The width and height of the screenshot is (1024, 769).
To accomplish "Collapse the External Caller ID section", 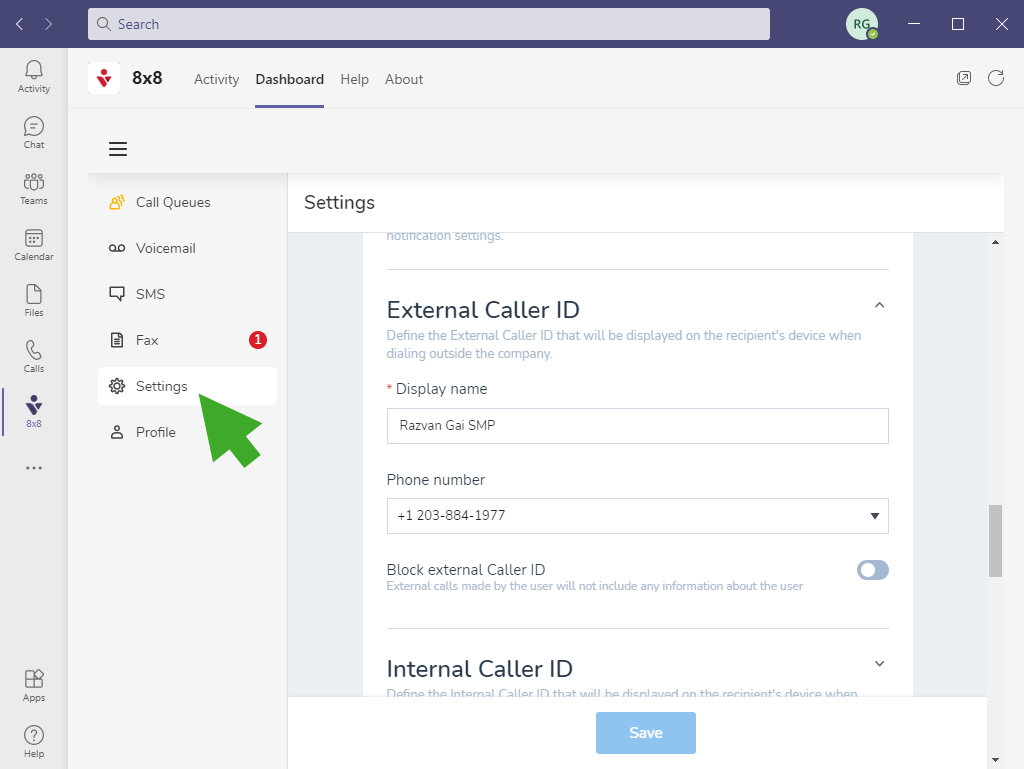I will (x=879, y=305).
